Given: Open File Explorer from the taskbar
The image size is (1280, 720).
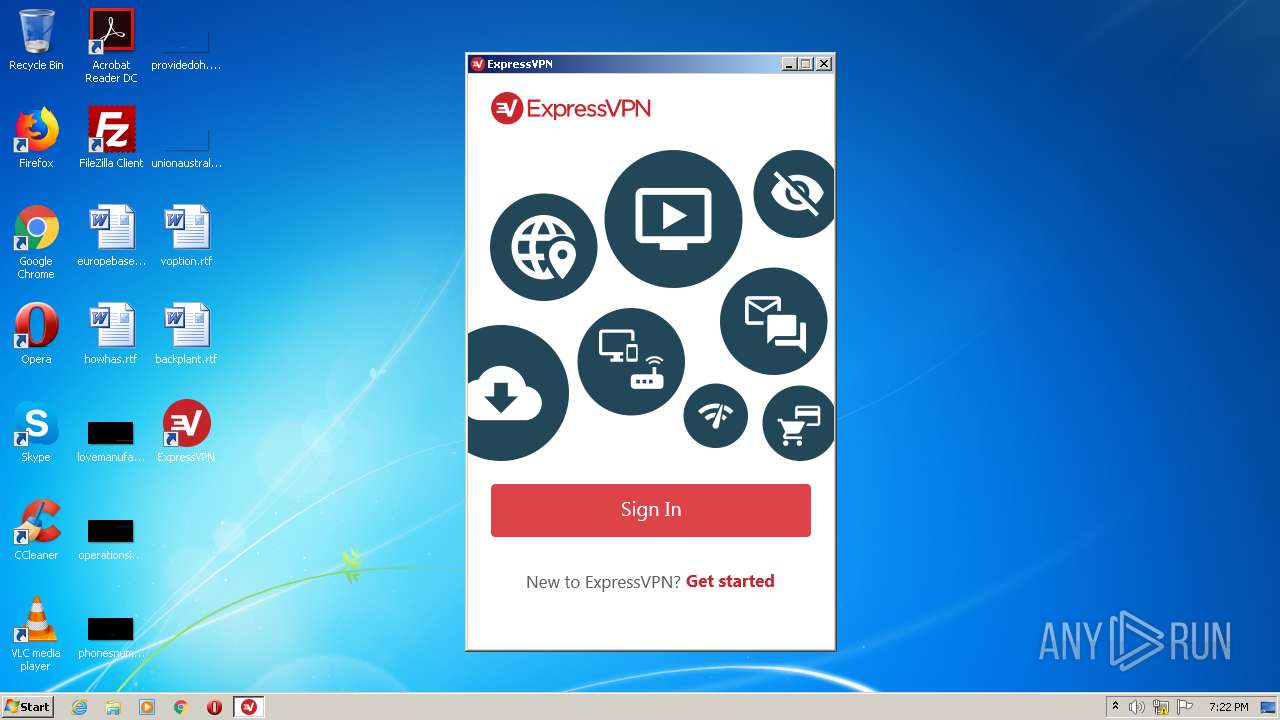Looking at the screenshot, I should [x=113, y=707].
